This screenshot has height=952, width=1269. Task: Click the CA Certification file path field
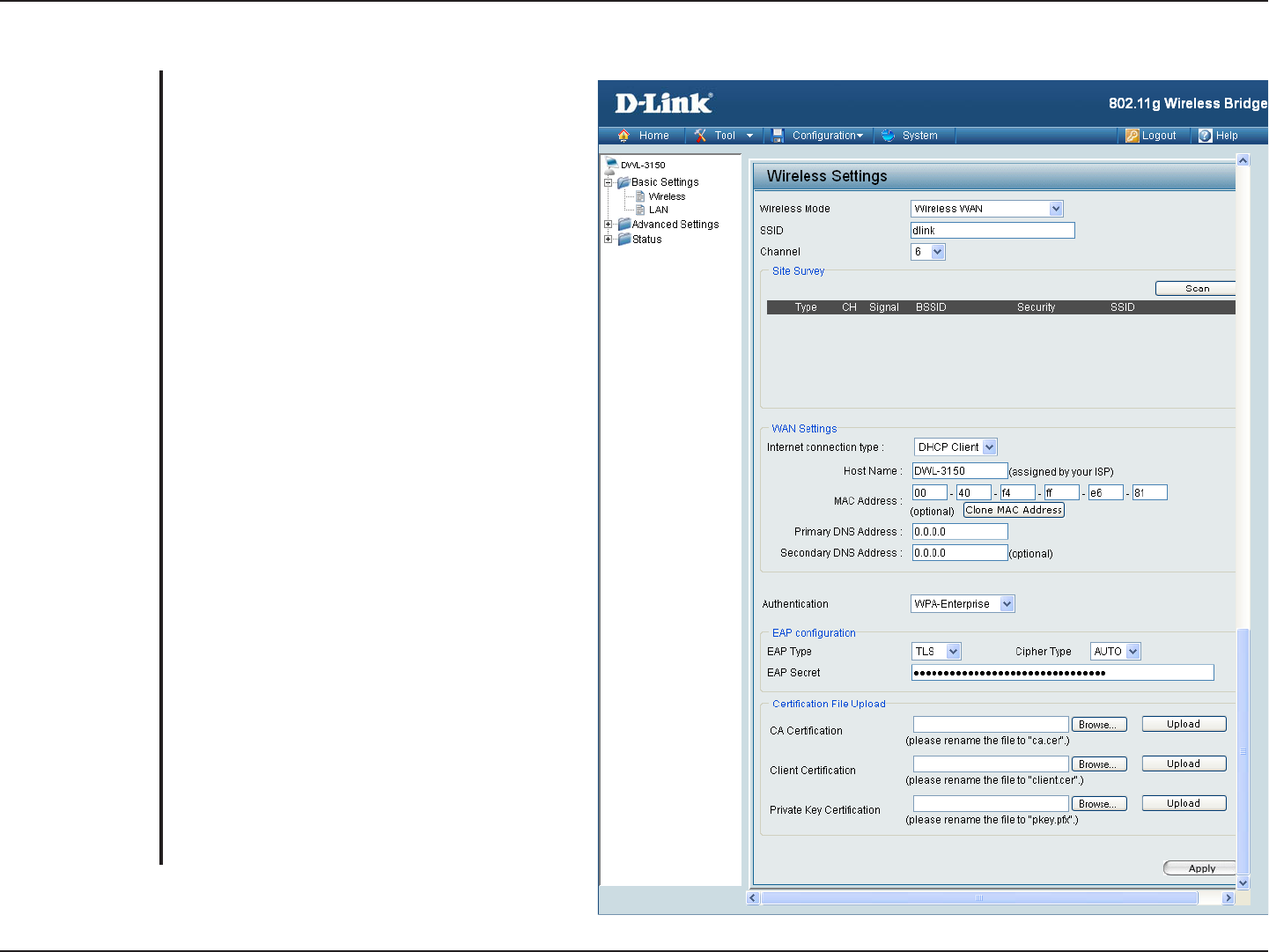tap(991, 725)
